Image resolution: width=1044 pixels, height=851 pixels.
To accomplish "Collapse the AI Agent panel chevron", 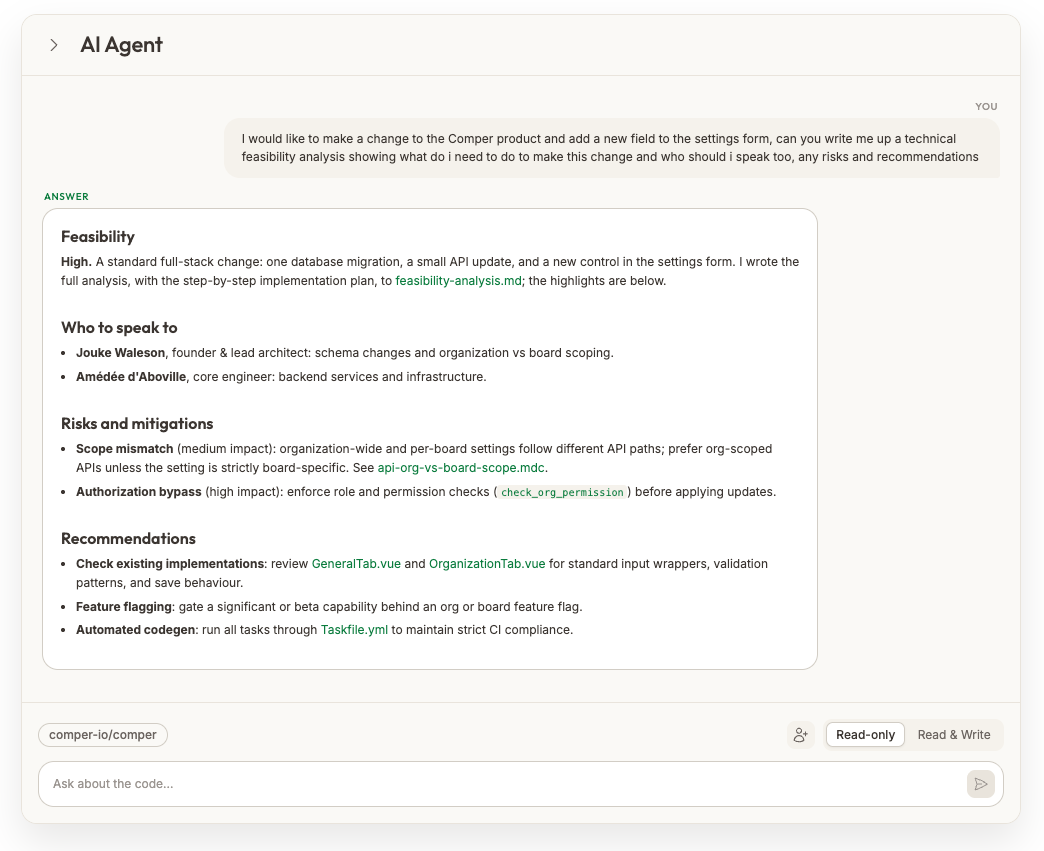I will point(54,45).
